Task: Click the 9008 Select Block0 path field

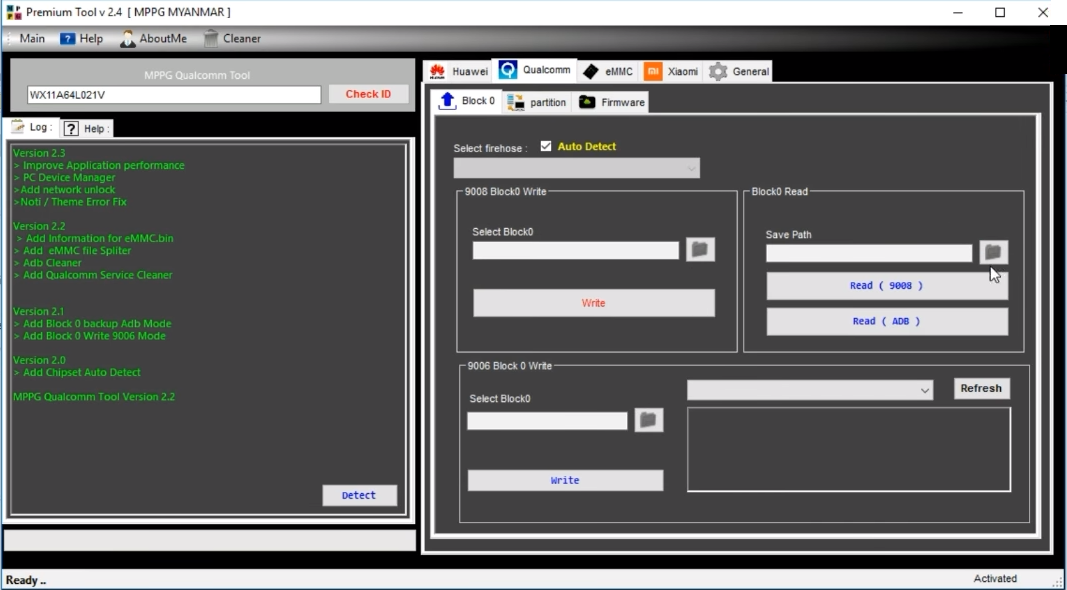Action: pos(576,250)
